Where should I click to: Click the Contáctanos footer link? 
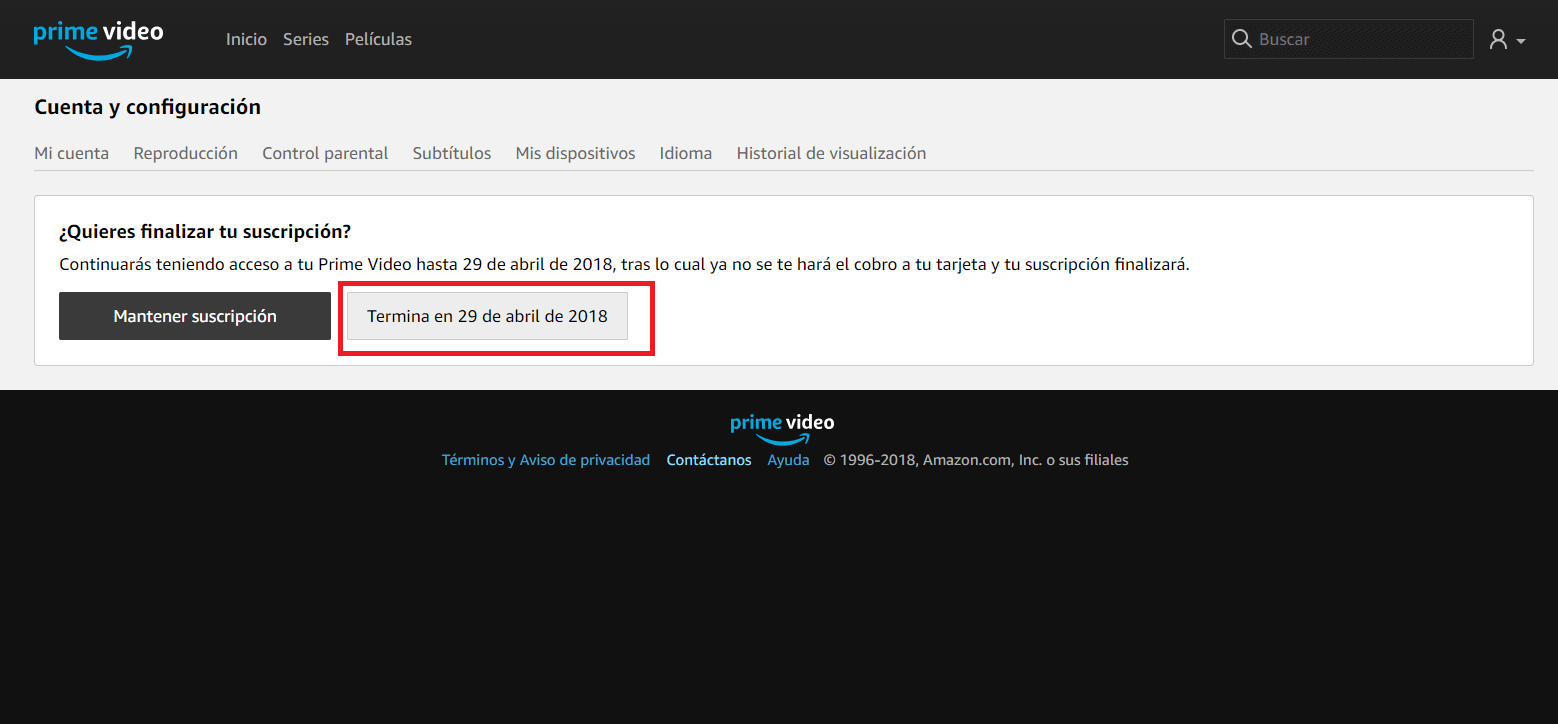709,460
